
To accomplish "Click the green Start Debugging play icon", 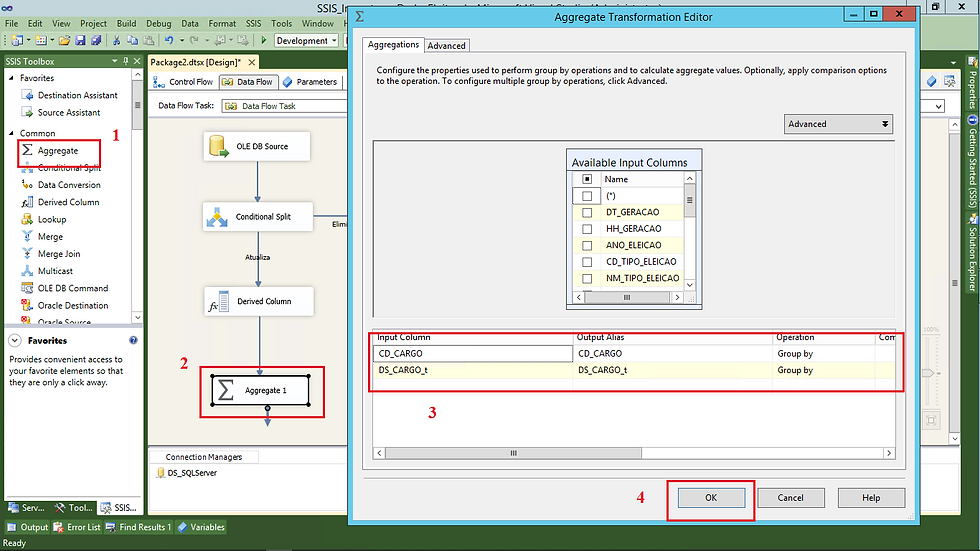I will click(x=264, y=41).
